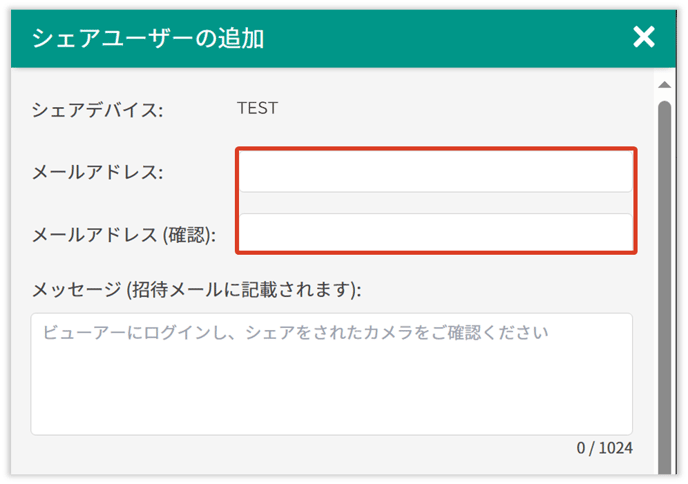The height and width of the screenshot is (484, 688).
Task: Click the dialog title シェアユーザーの追加
Action: tap(148, 38)
